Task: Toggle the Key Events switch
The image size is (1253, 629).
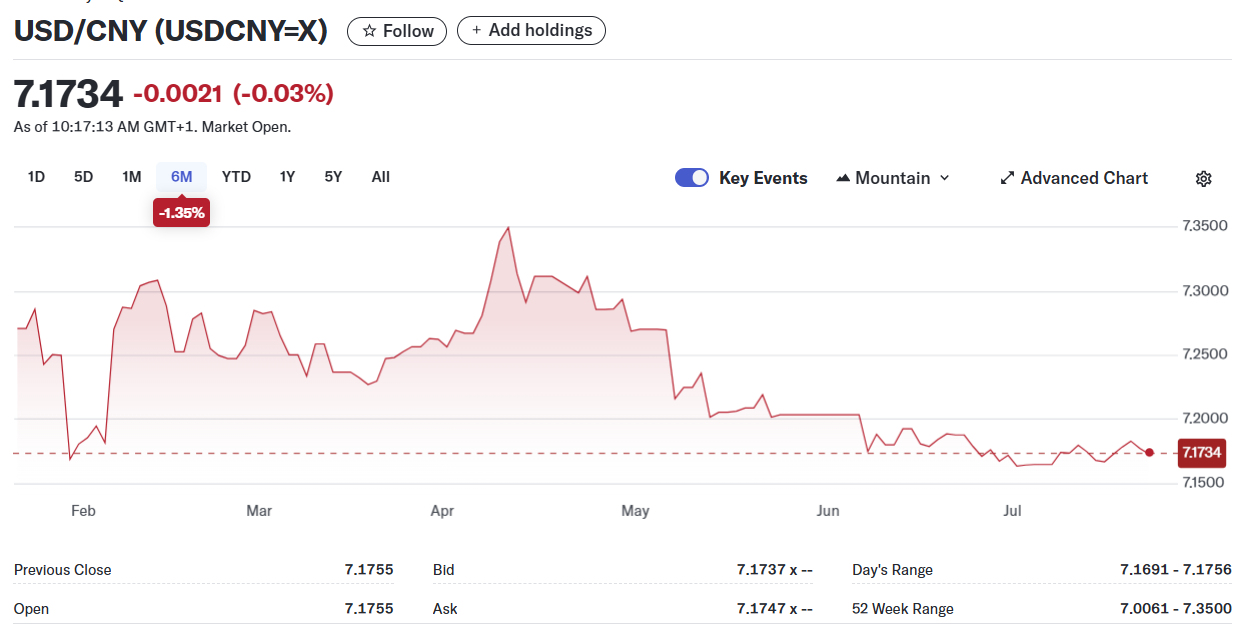Action: [x=692, y=178]
